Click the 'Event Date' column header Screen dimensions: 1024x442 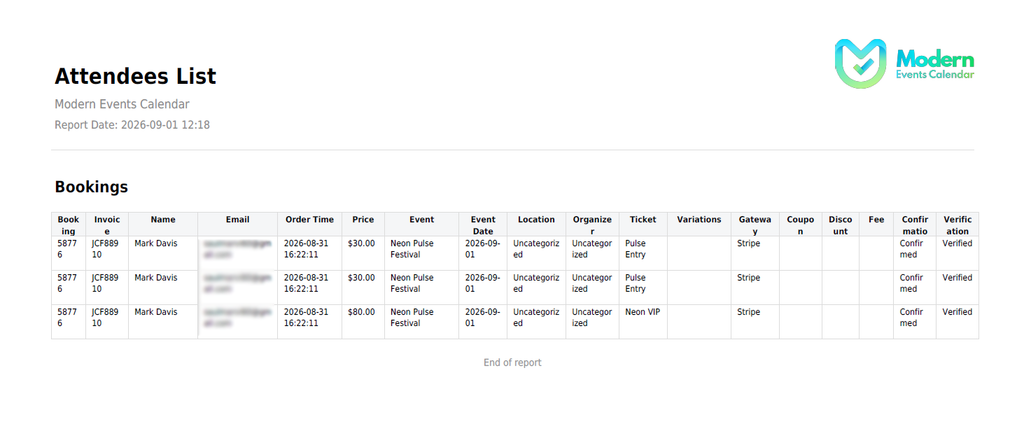point(483,225)
